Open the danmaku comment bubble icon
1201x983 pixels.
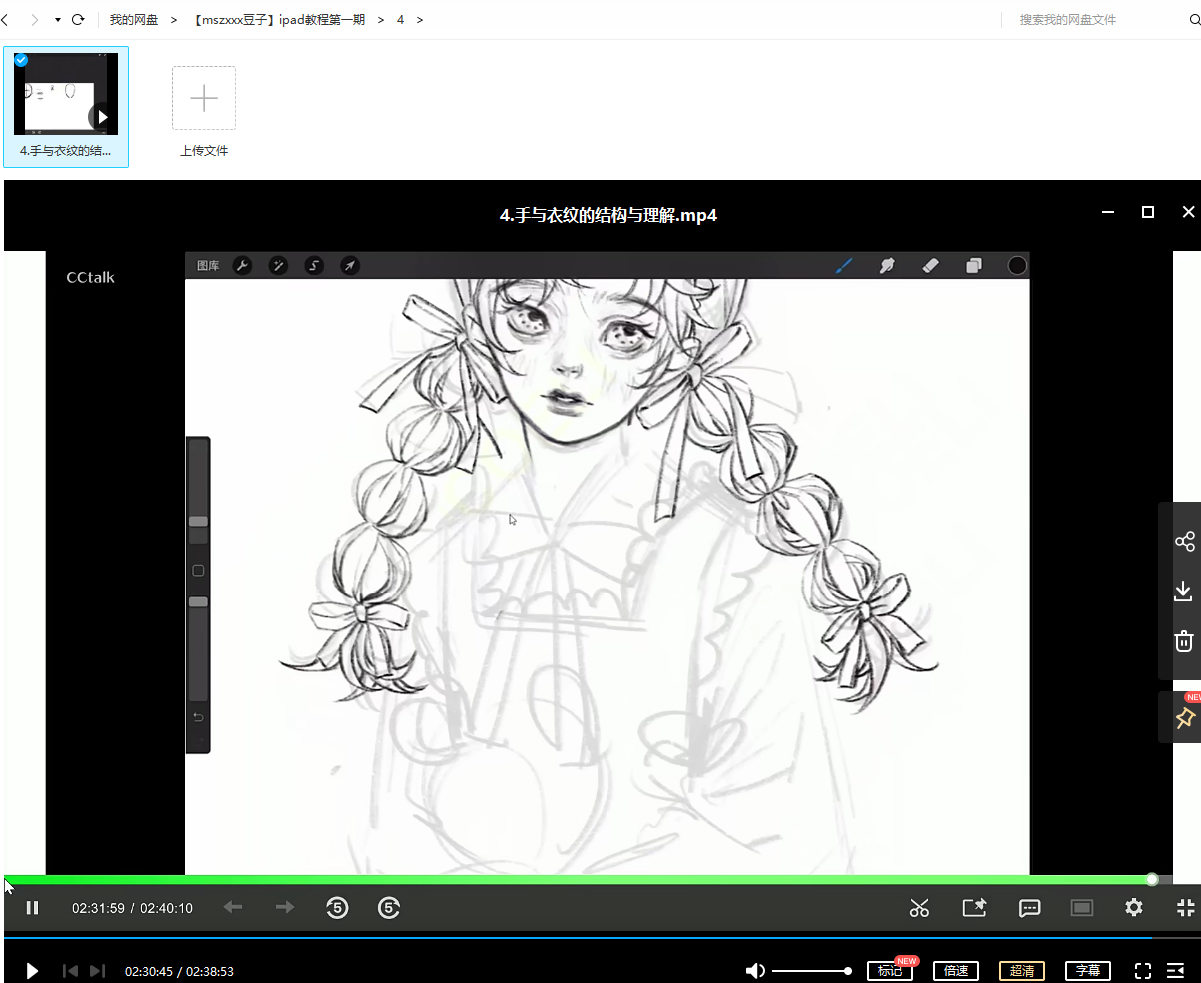coord(1029,908)
